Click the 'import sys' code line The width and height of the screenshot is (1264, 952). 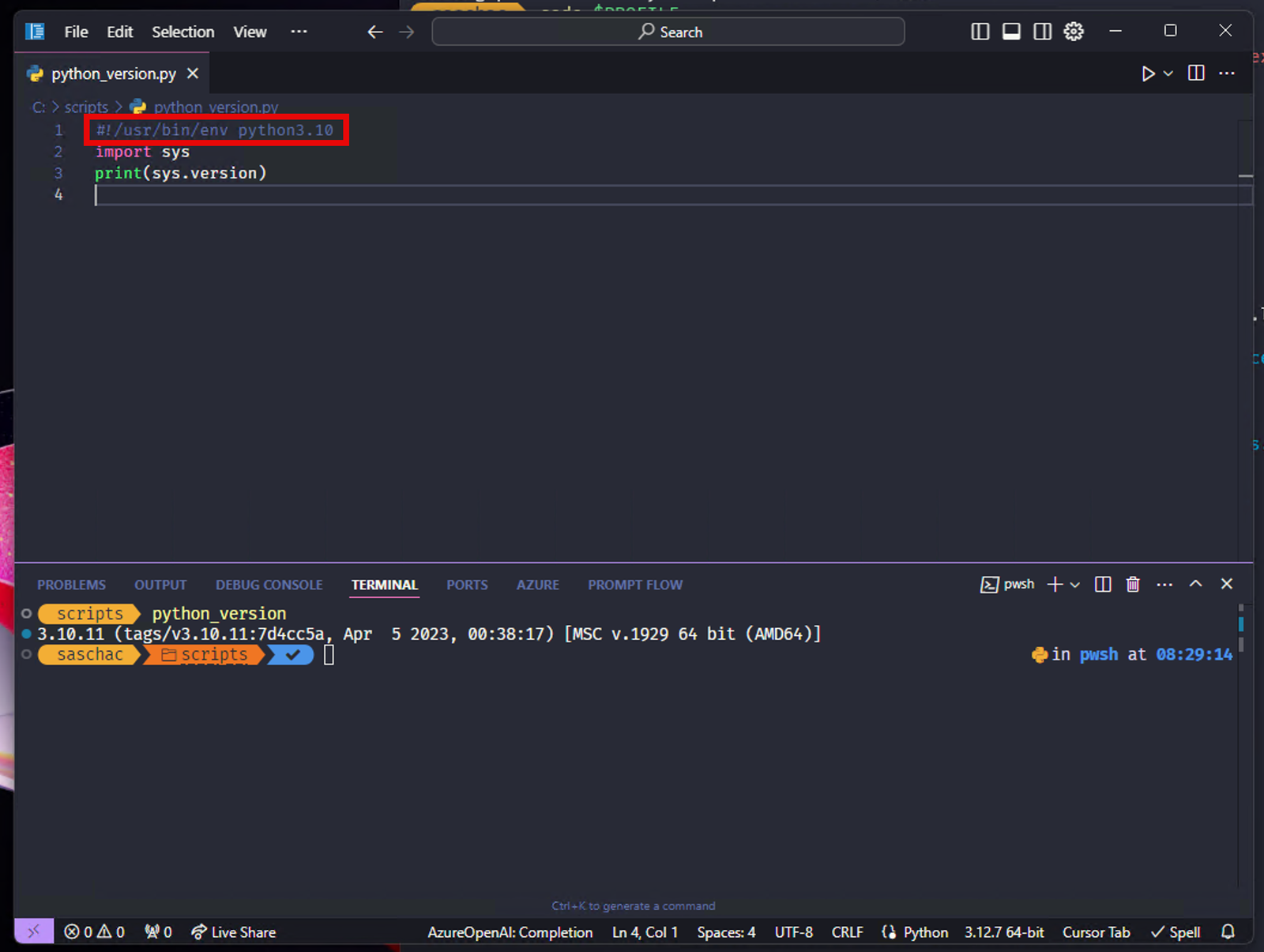point(142,152)
